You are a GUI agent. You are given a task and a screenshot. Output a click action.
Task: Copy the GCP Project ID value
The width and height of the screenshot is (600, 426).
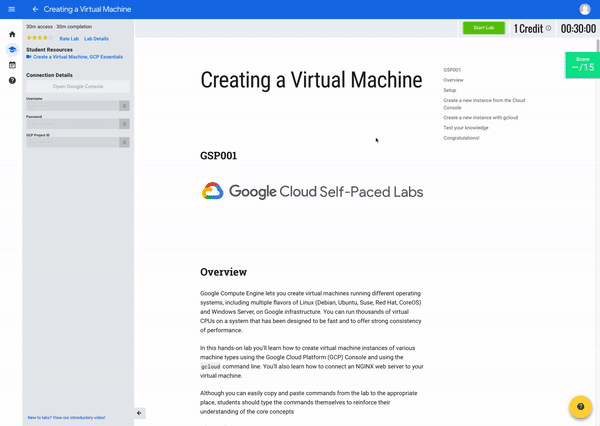[x=124, y=143]
